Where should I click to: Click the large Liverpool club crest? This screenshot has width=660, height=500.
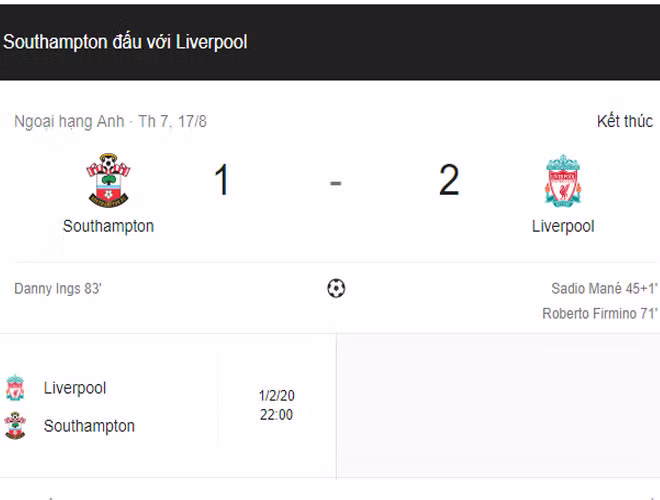(563, 181)
